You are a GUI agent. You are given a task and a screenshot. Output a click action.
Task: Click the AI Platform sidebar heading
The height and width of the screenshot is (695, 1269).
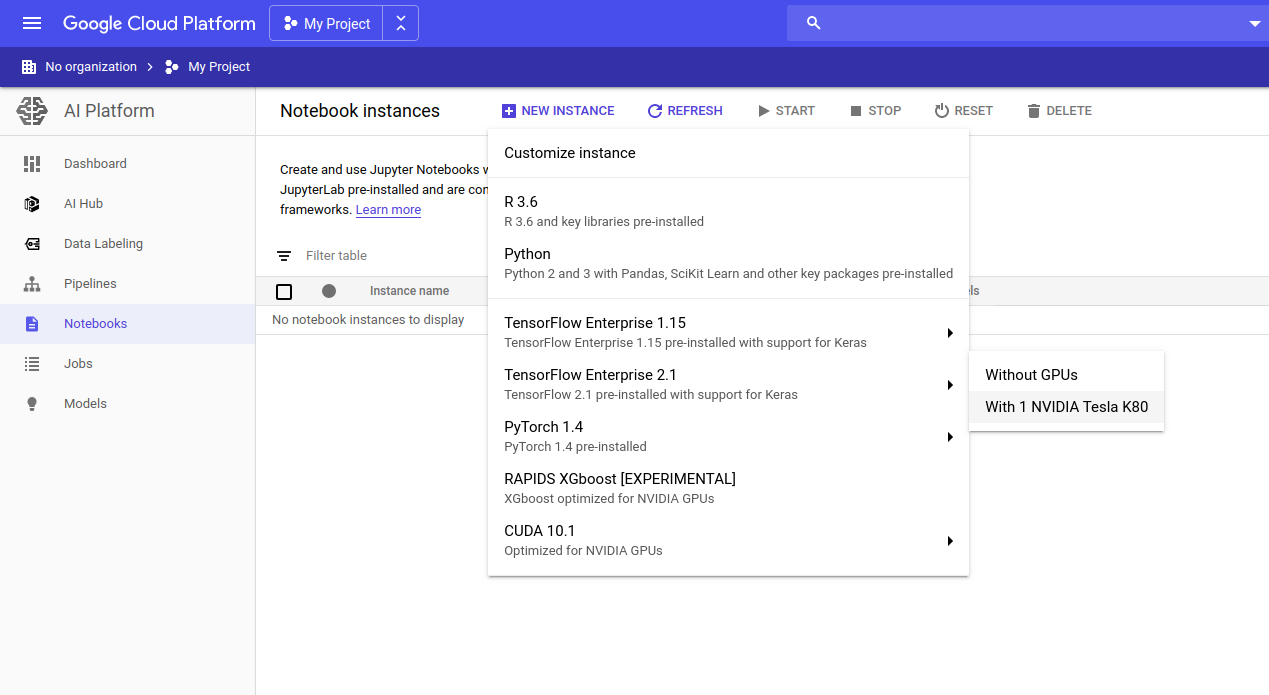[109, 111]
